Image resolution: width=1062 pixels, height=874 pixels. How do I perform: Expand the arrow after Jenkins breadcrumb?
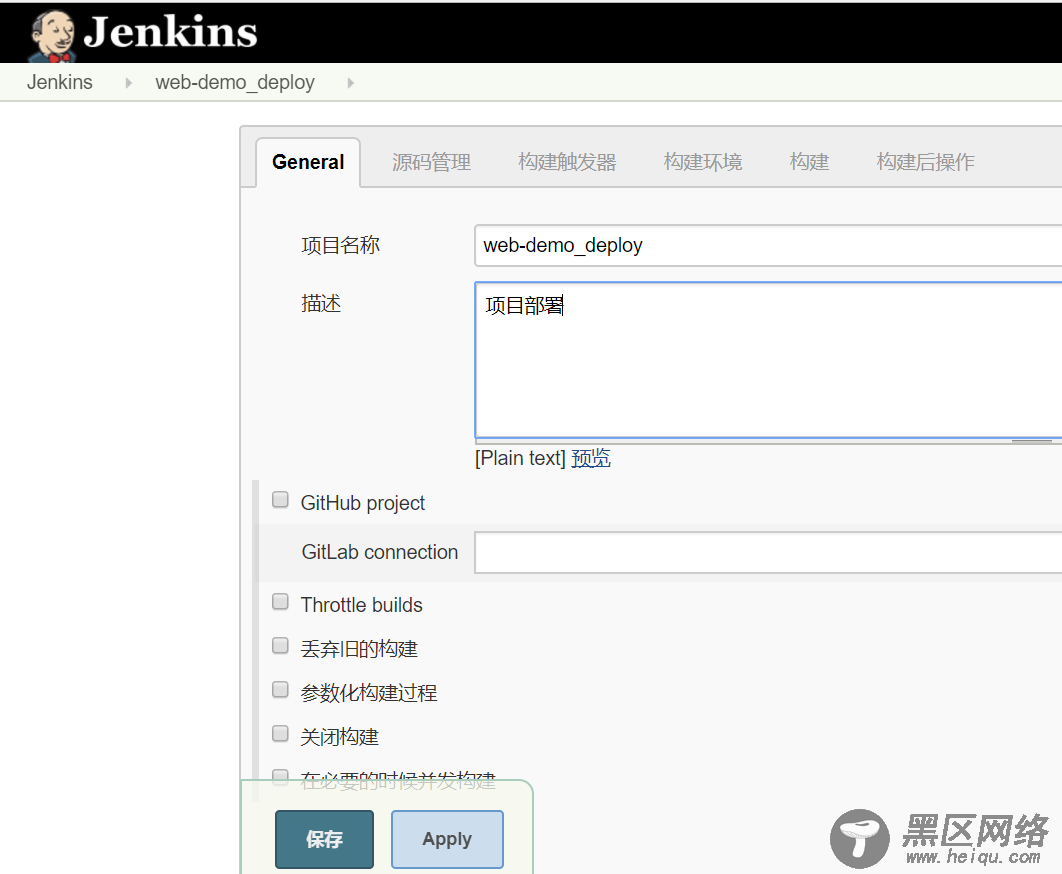coord(128,83)
